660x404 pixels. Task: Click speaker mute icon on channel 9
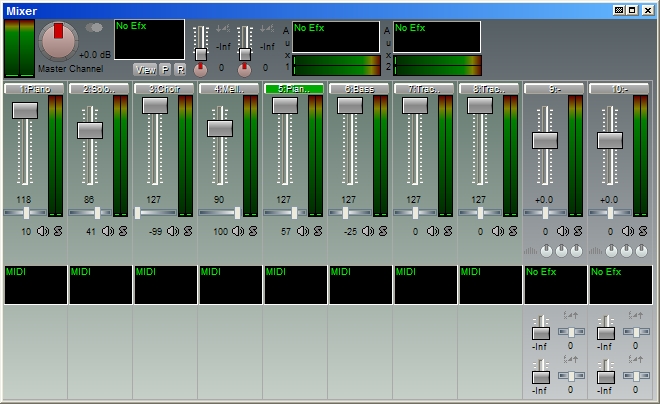[563, 231]
